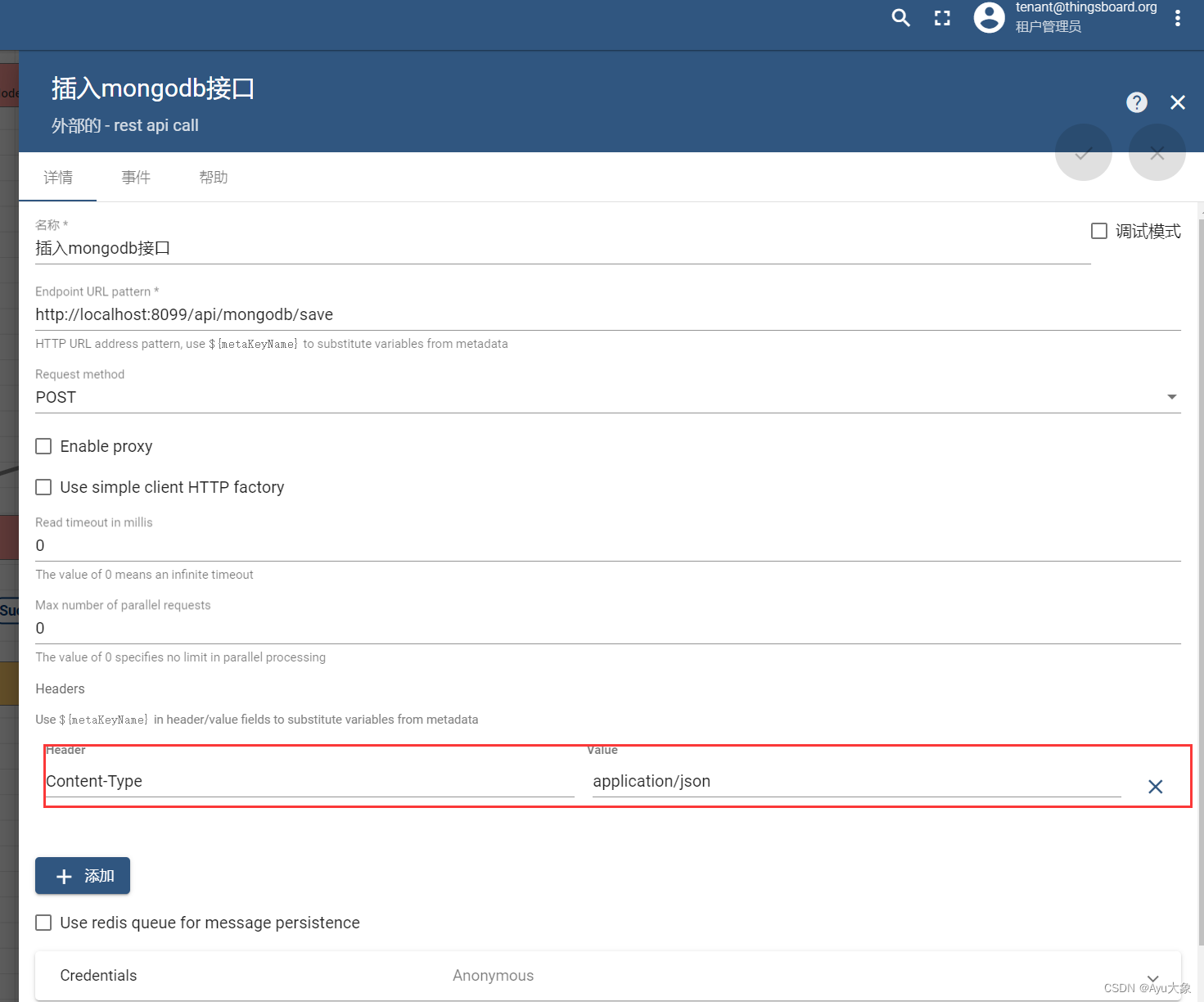Viewport: 1204px width, 1002px height.
Task: Enter fullscreen using the expand icon
Action: (x=941, y=17)
